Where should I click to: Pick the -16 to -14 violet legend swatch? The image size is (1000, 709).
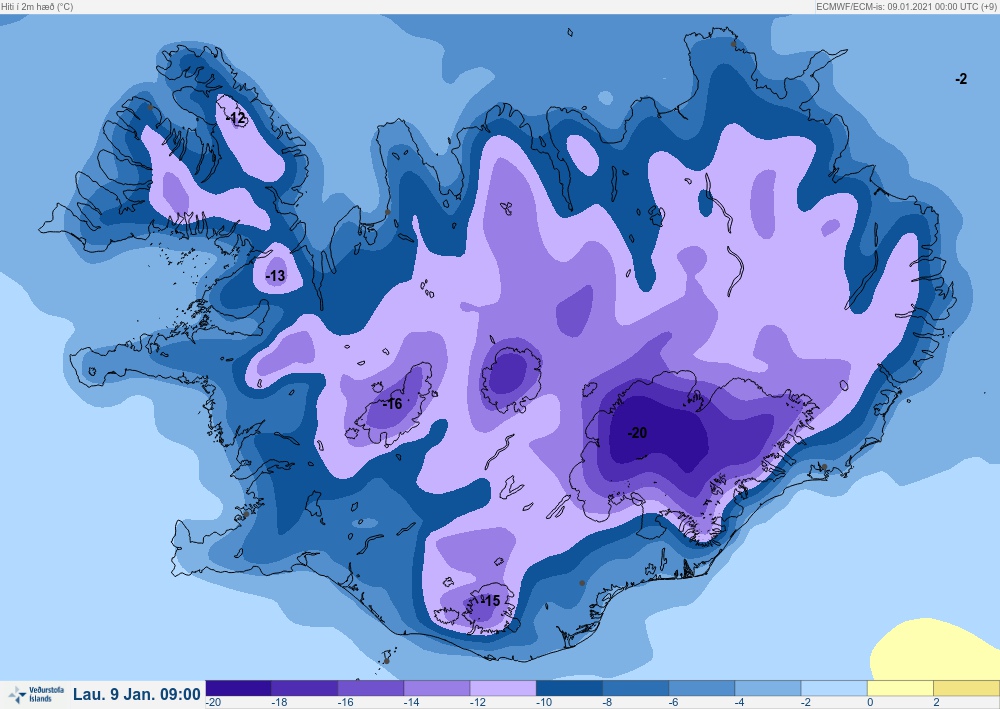pyautogui.click(x=371, y=688)
